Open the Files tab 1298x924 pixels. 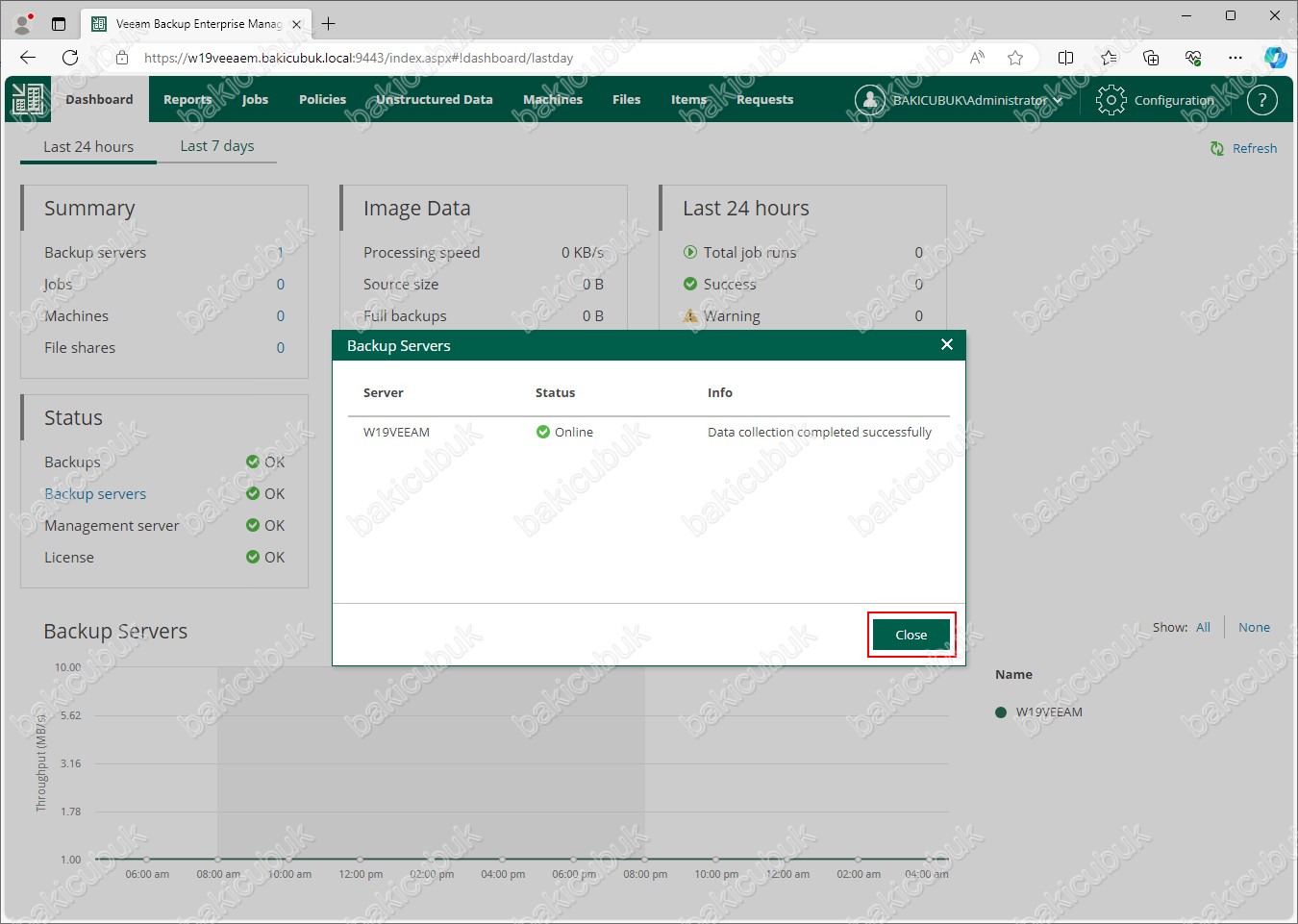[x=627, y=99]
